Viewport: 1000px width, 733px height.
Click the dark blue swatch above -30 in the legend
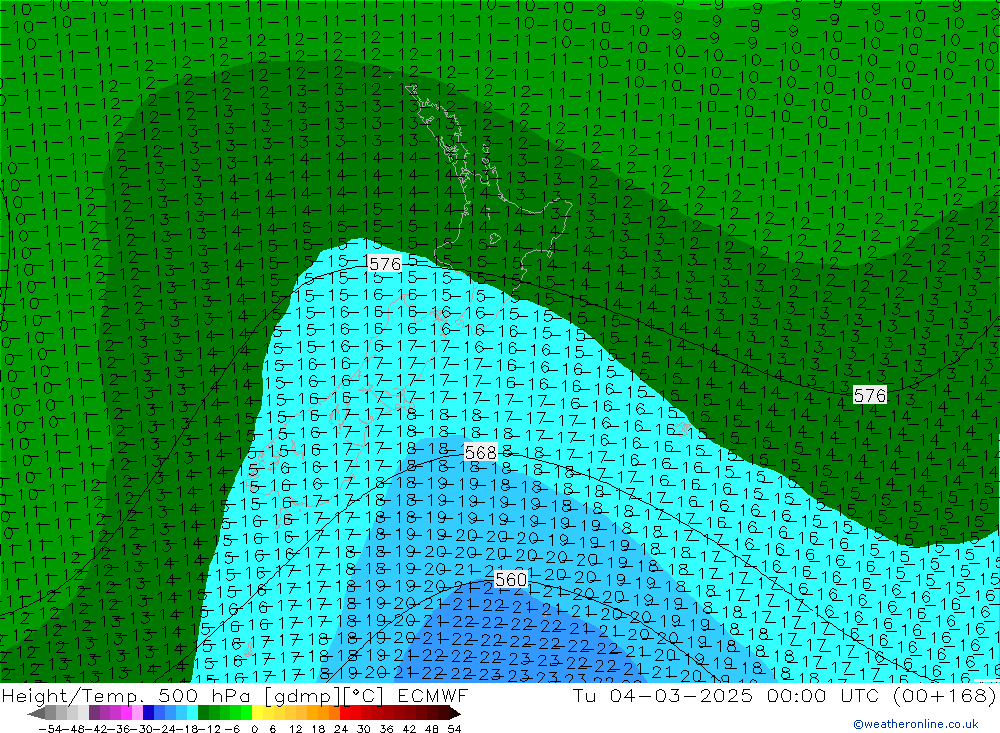[148, 714]
